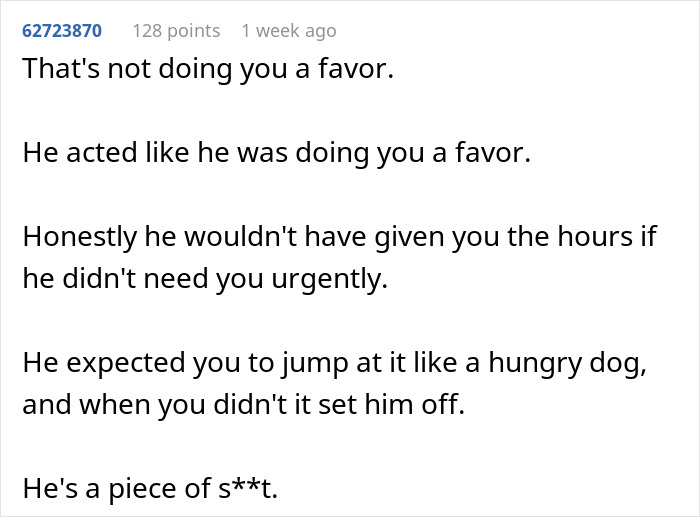Click the word jump in the comment
Viewport: 700px width, 517px height.
[x=315, y=363]
